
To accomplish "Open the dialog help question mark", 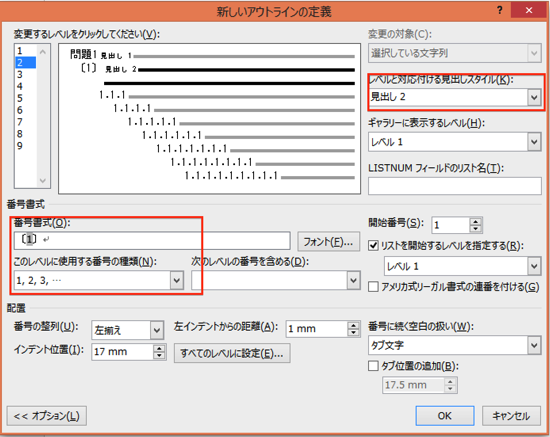I will (499, 11).
